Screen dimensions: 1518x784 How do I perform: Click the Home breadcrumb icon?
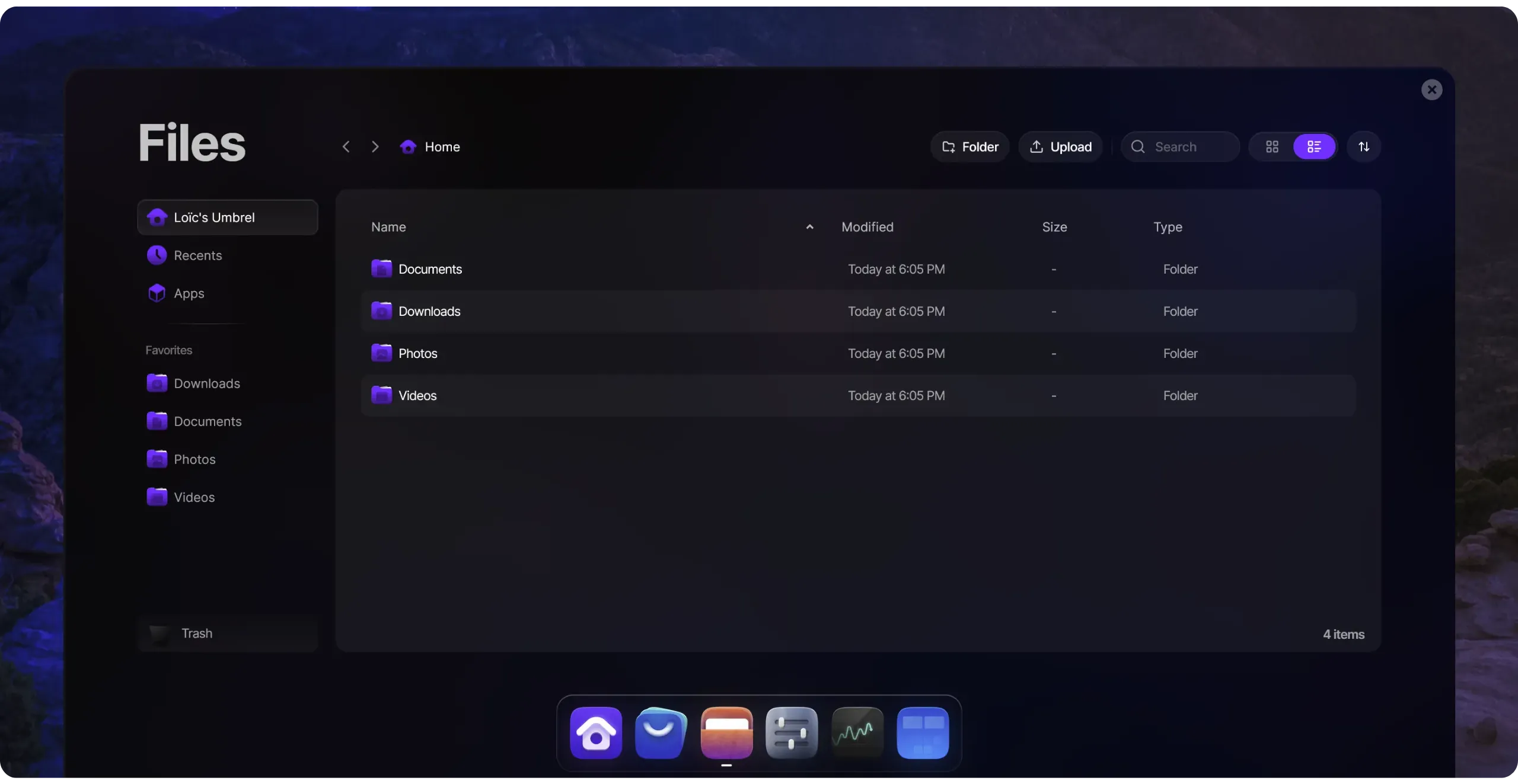click(x=408, y=146)
